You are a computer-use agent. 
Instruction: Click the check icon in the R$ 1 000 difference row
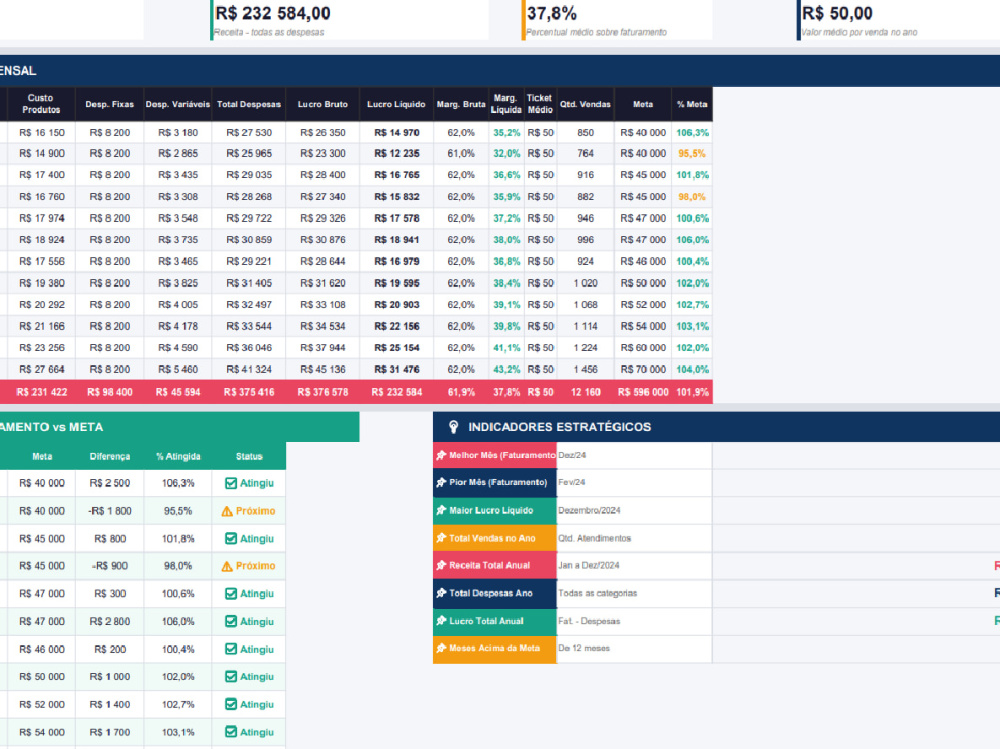coord(231,676)
